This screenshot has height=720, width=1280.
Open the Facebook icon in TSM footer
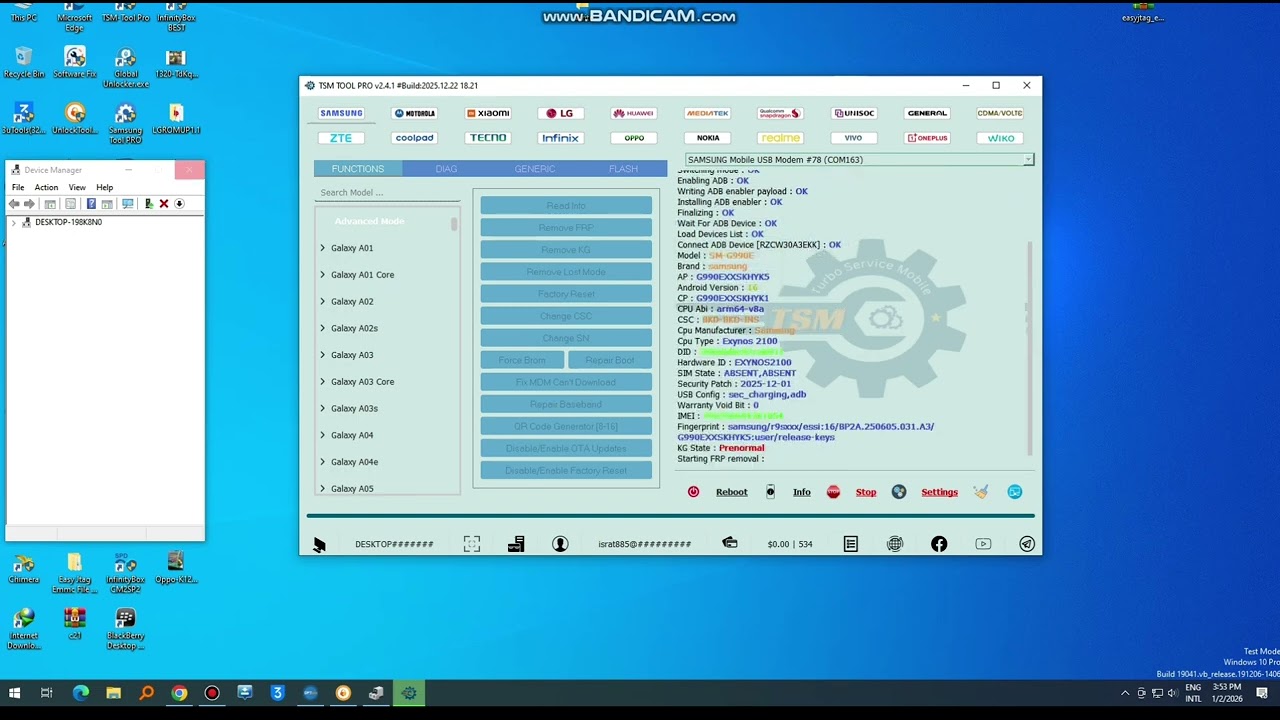tap(939, 544)
